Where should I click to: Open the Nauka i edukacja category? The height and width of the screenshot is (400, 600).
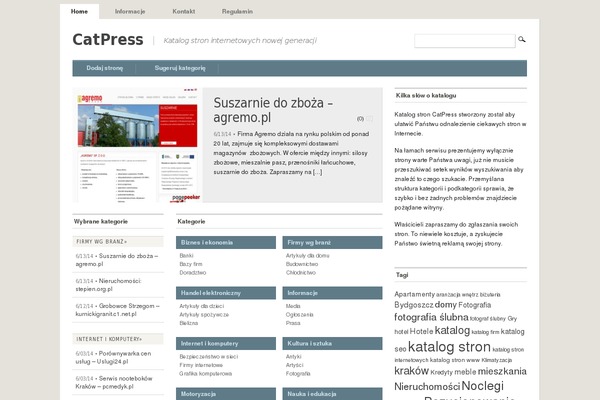332,394
